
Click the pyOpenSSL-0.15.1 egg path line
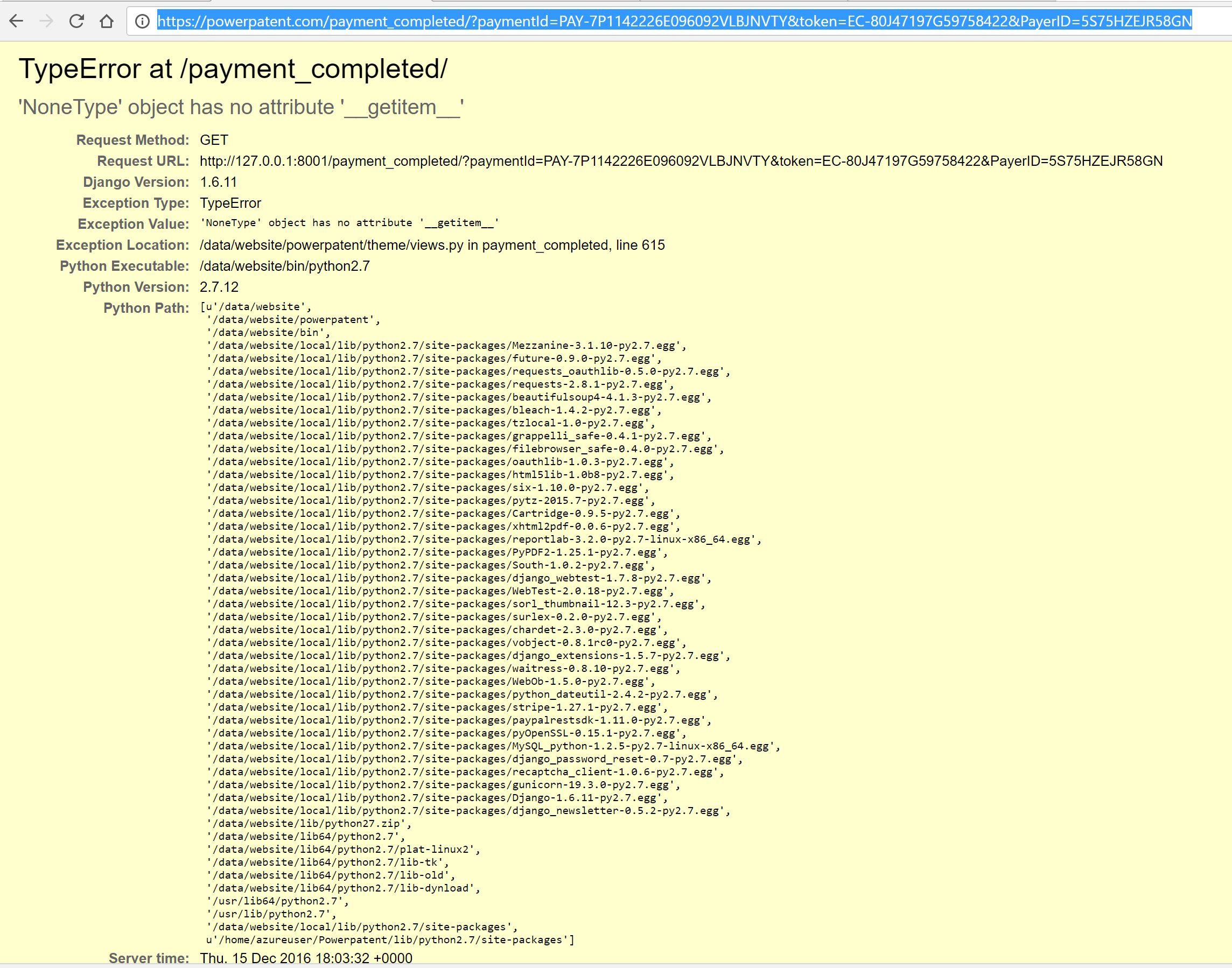coord(446,734)
